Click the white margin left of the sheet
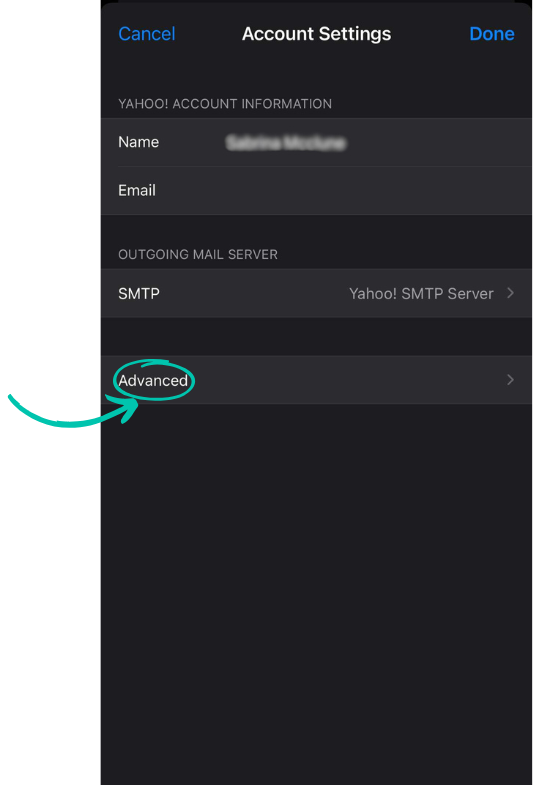Viewport: 541px width, 785px height. 50,200
